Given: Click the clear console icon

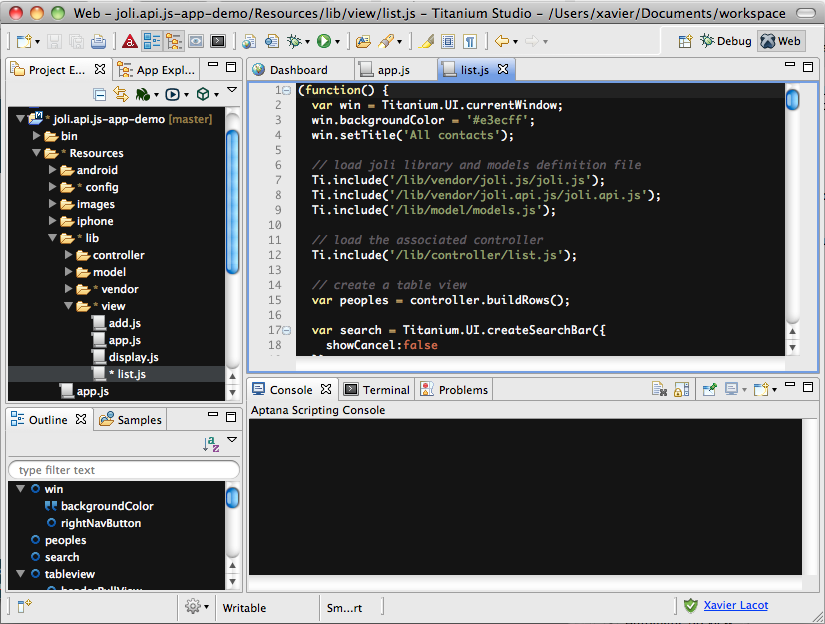Looking at the screenshot, I should [x=659, y=389].
